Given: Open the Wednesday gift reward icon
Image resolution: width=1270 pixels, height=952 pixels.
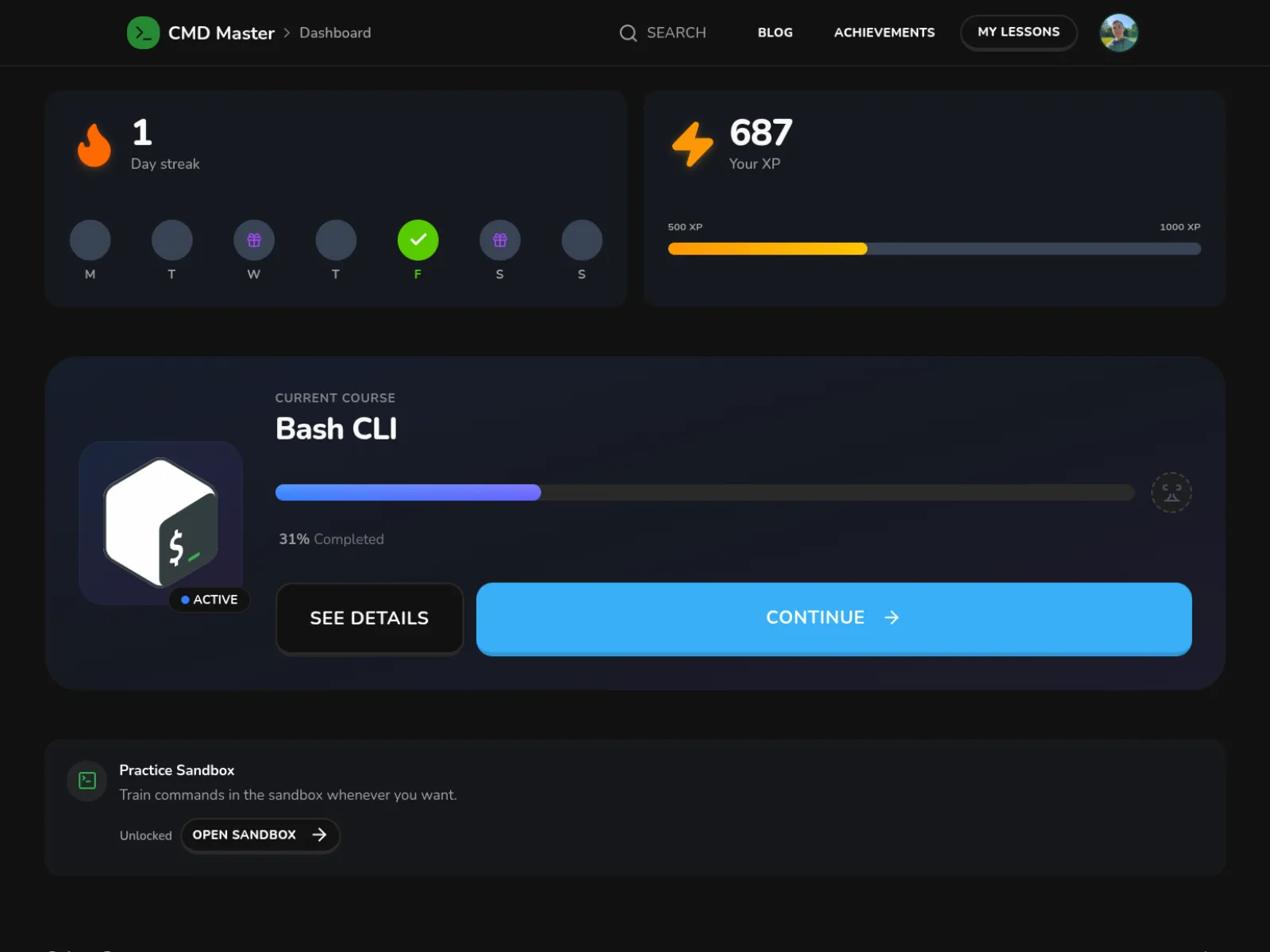Looking at the screenshot, I should (x=254, y=240).
